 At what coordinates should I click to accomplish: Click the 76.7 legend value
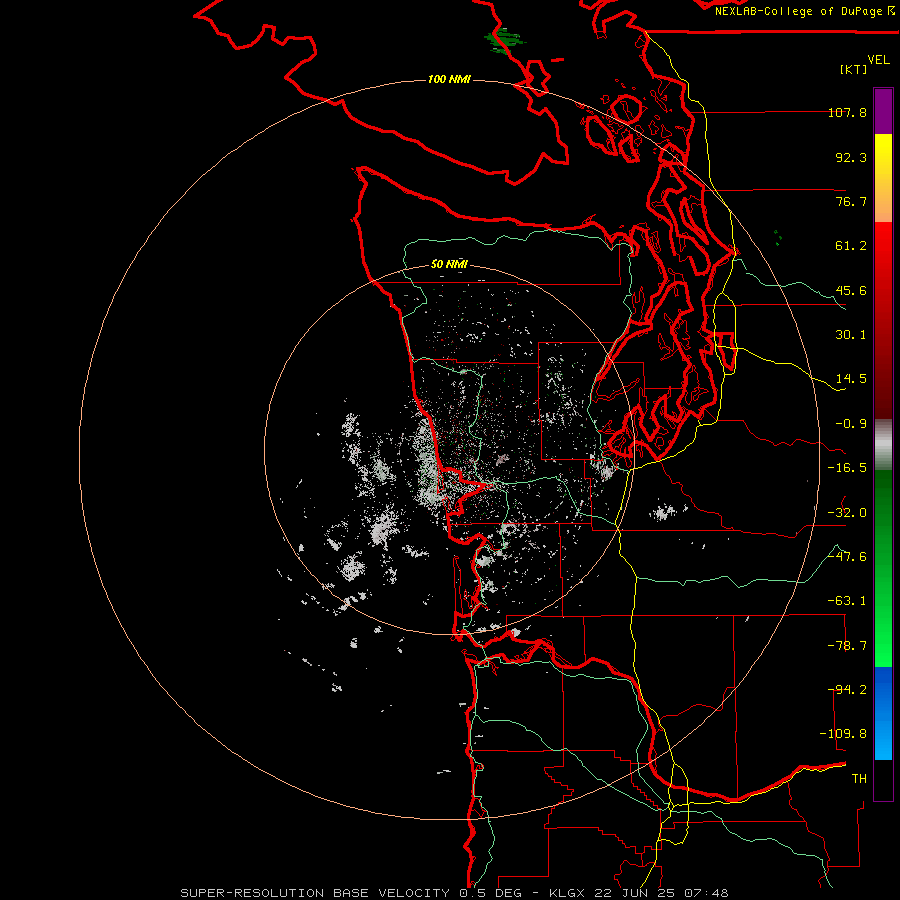coord(851,201)
